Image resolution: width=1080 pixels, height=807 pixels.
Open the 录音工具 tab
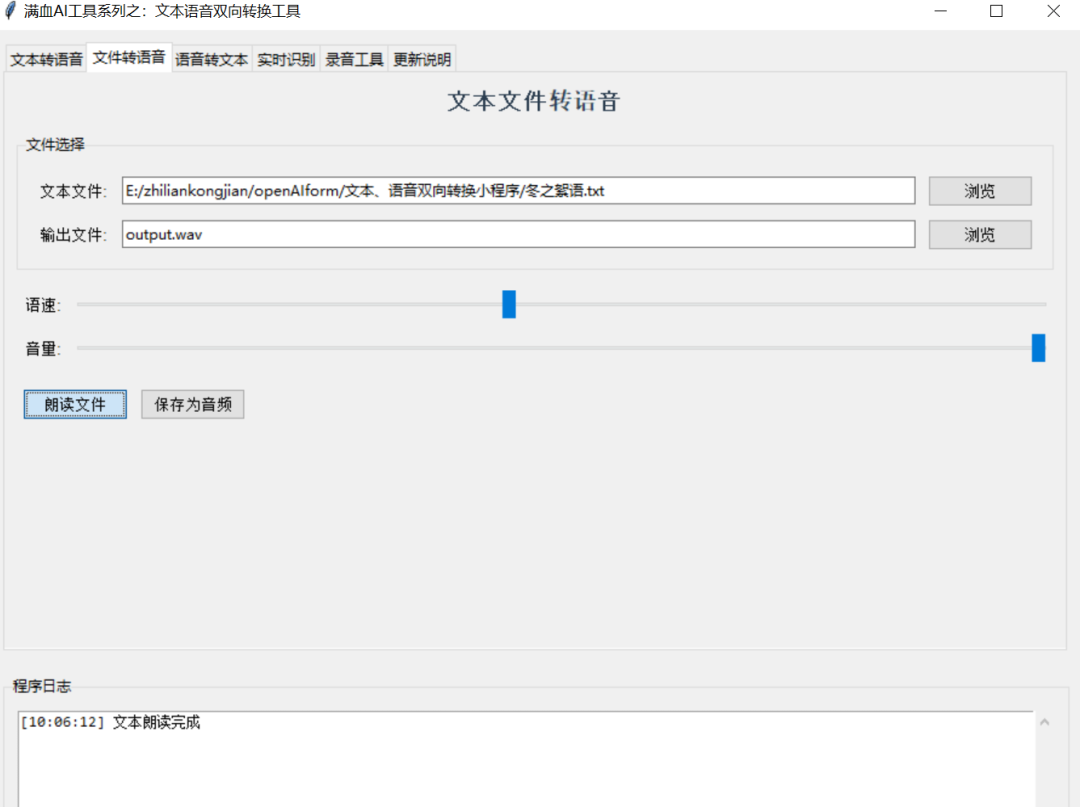point(354,59)
